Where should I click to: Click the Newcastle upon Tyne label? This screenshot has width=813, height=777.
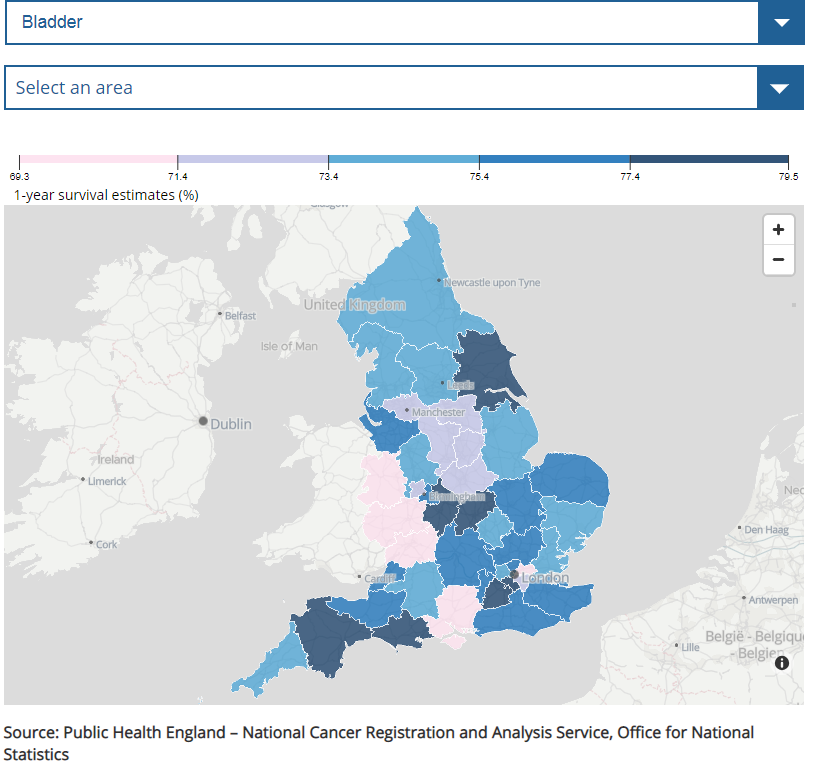point(491,283)
